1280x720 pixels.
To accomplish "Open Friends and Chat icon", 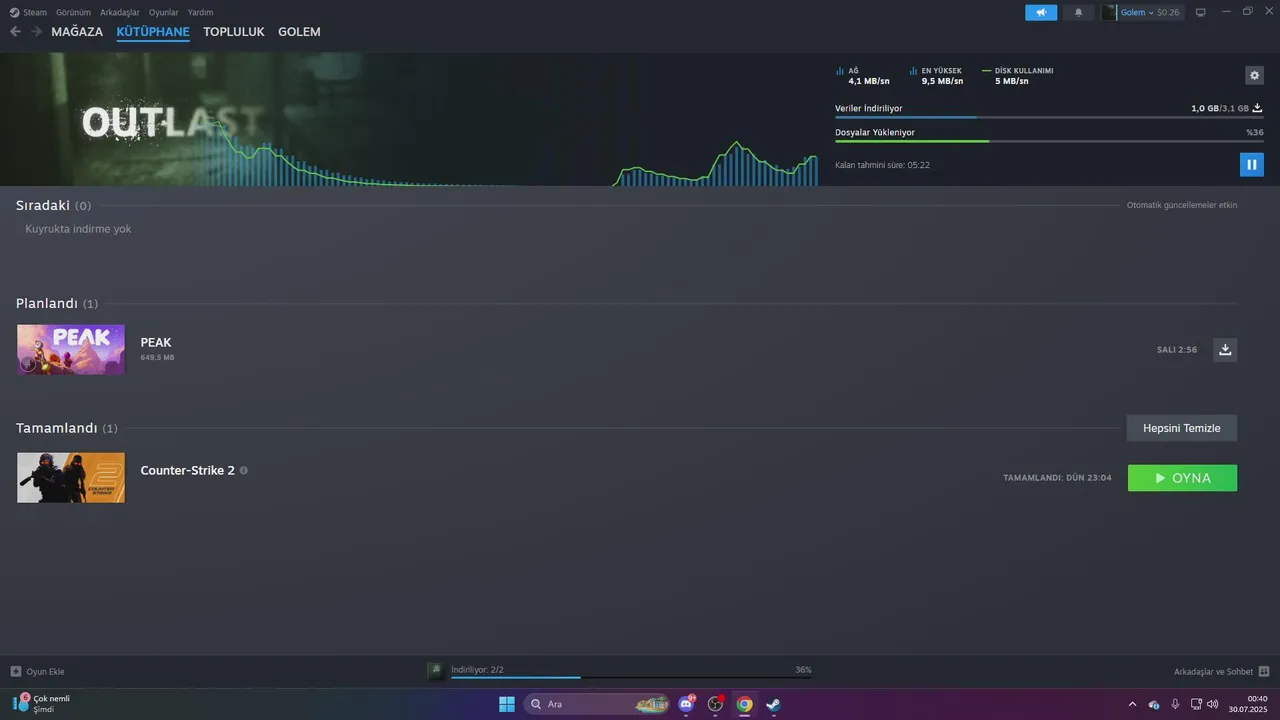I will click(1264, 671).
